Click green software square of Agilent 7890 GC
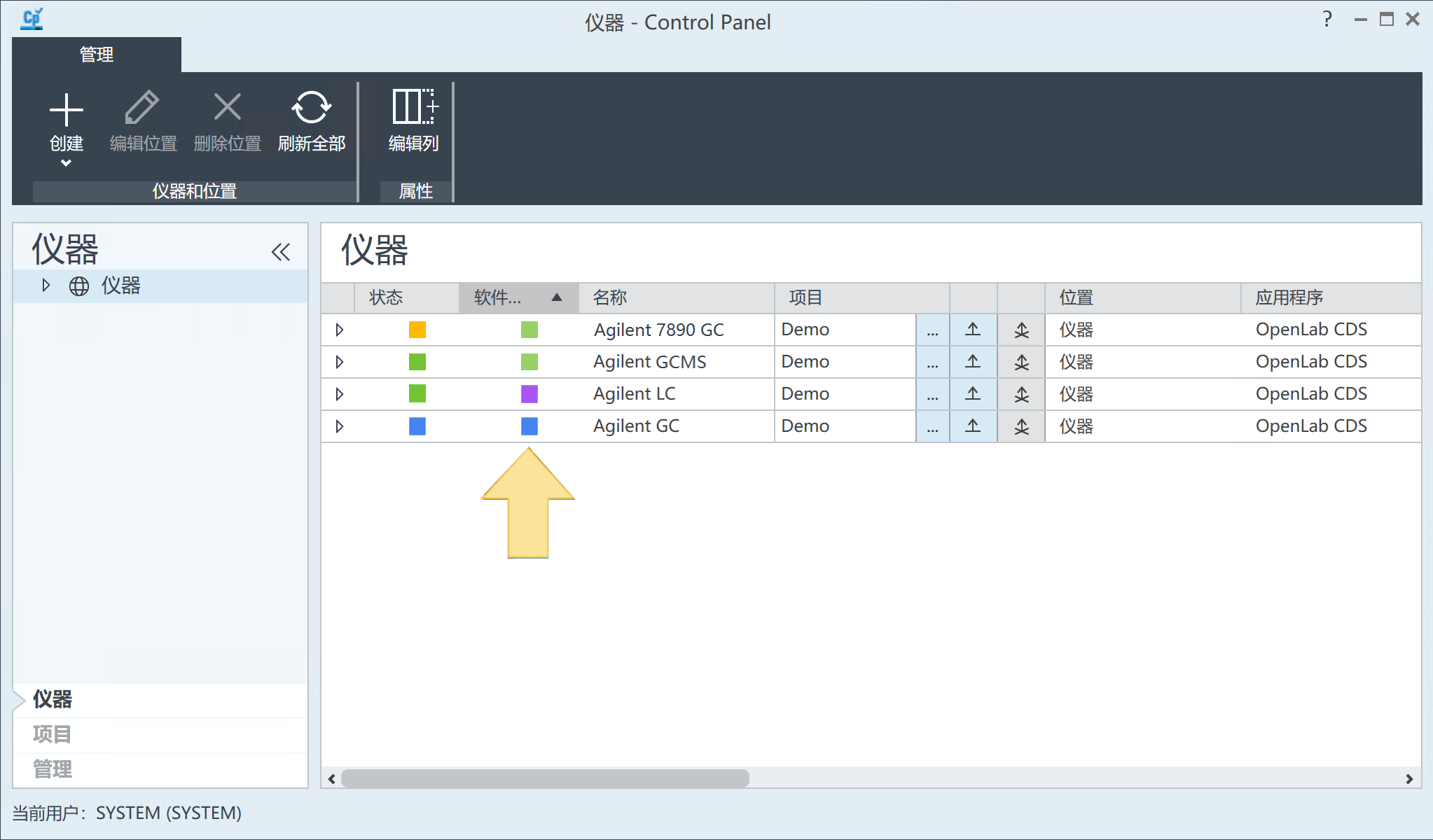 tap(529, 330)
